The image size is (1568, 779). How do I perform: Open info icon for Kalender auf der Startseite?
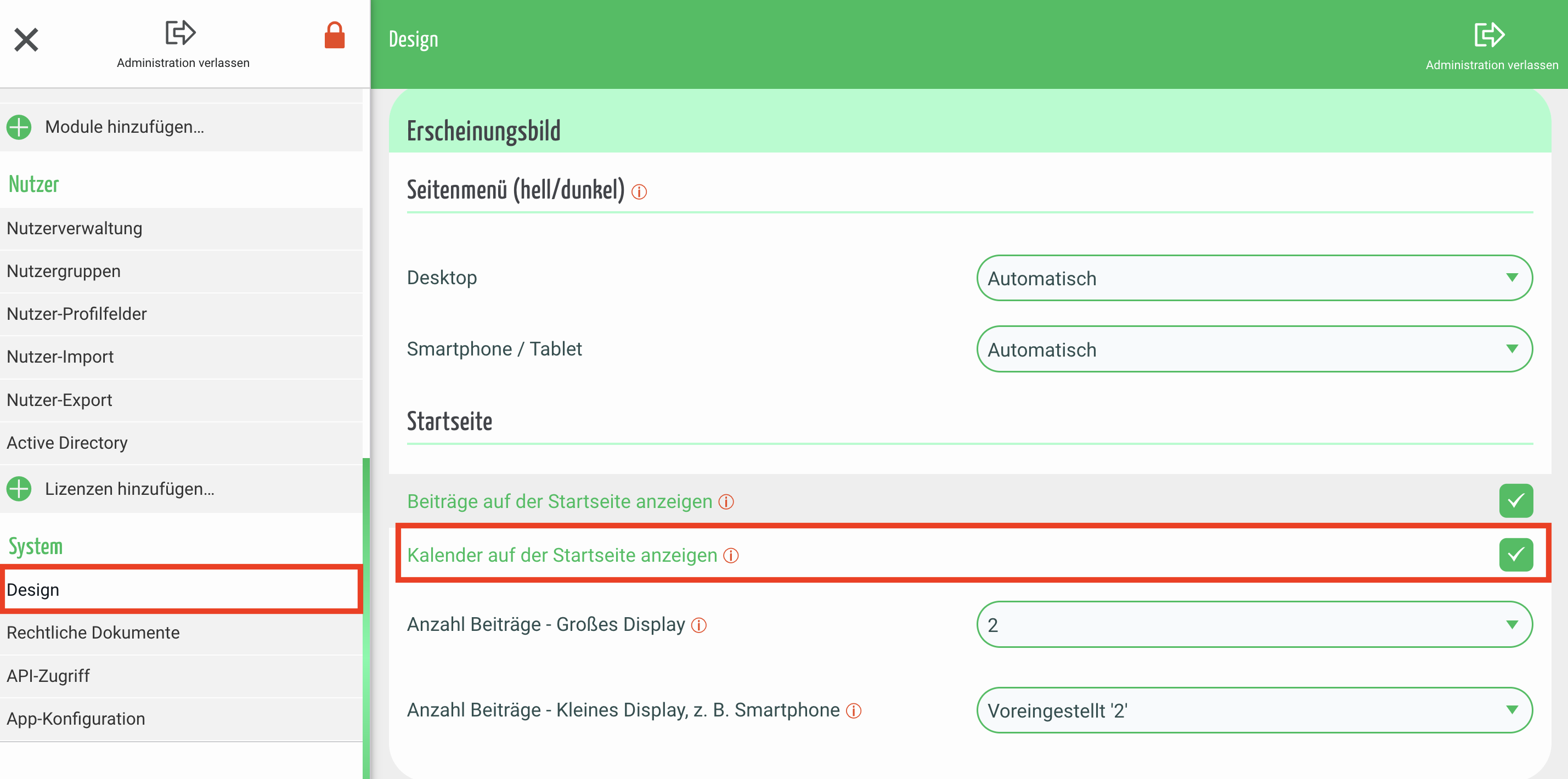click(731, 556)
